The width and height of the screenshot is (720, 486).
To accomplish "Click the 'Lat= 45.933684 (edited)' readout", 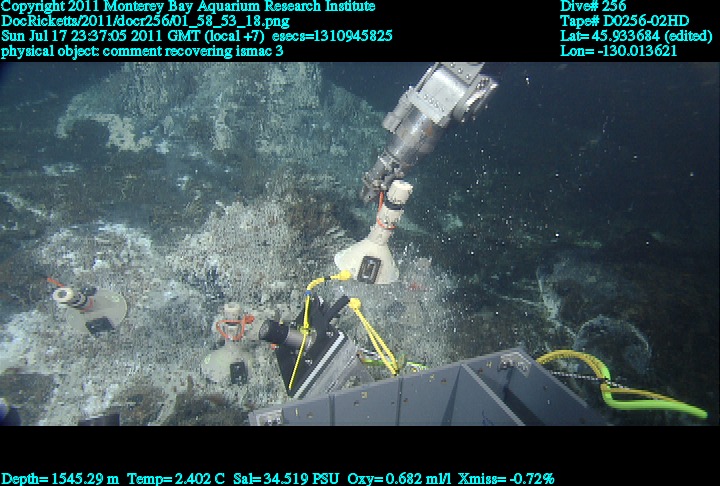I will 636,36.
